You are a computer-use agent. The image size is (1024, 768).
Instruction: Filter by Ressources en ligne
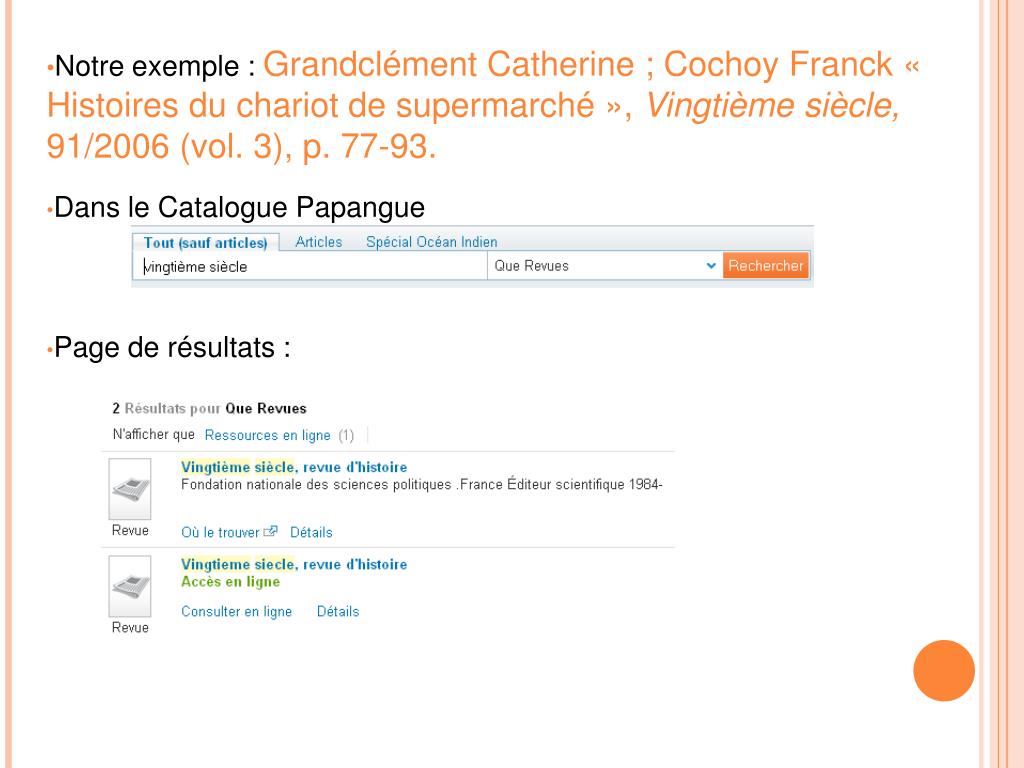point(268,436)
